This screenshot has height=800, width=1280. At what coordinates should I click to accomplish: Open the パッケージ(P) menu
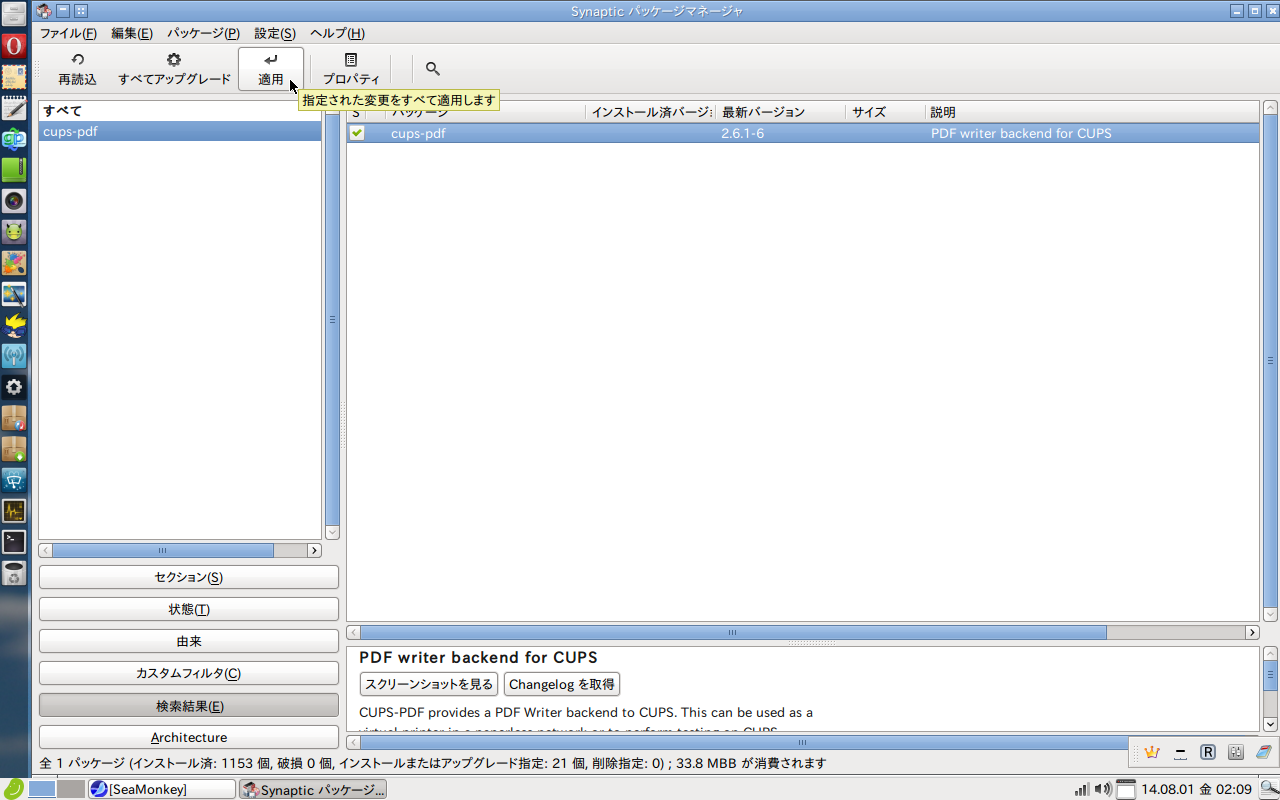pyautogui.click(x=203, y=33)
